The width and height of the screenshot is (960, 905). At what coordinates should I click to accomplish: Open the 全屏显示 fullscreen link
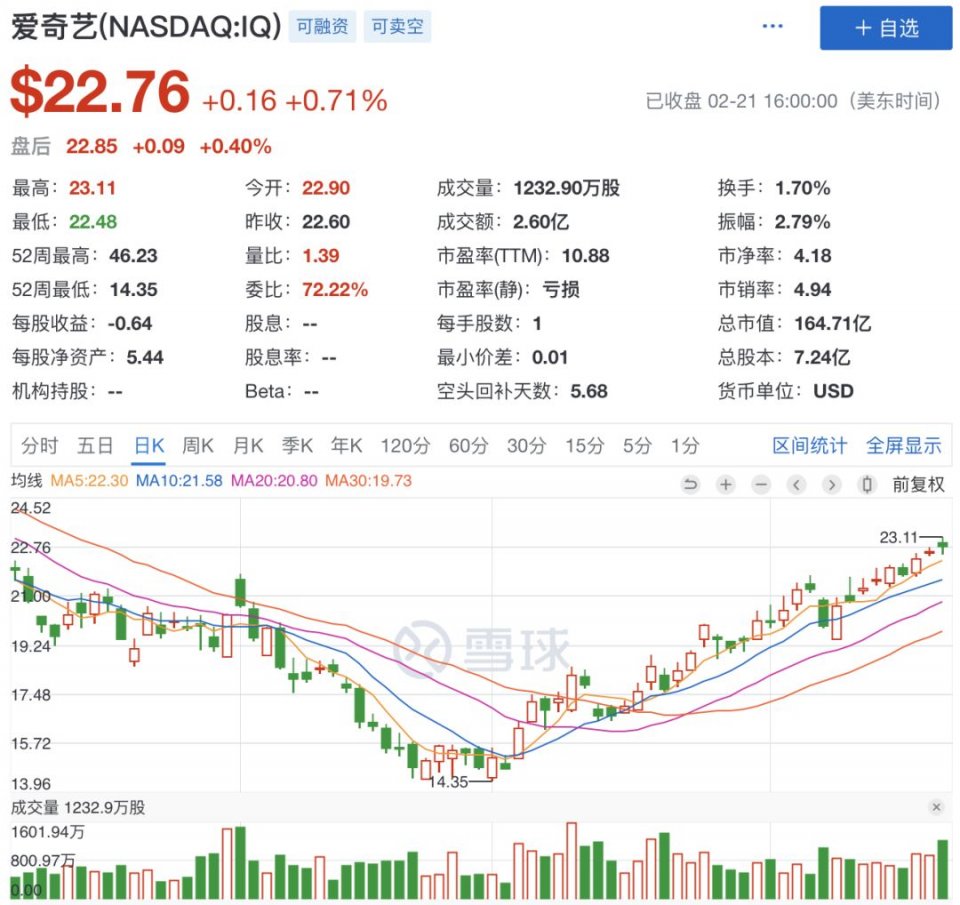coord(904,446)
